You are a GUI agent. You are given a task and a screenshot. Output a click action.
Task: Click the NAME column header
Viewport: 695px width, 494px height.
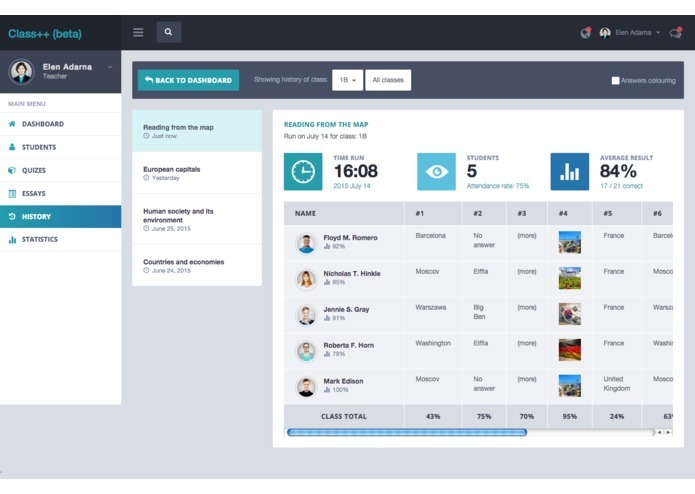point(344,214)
